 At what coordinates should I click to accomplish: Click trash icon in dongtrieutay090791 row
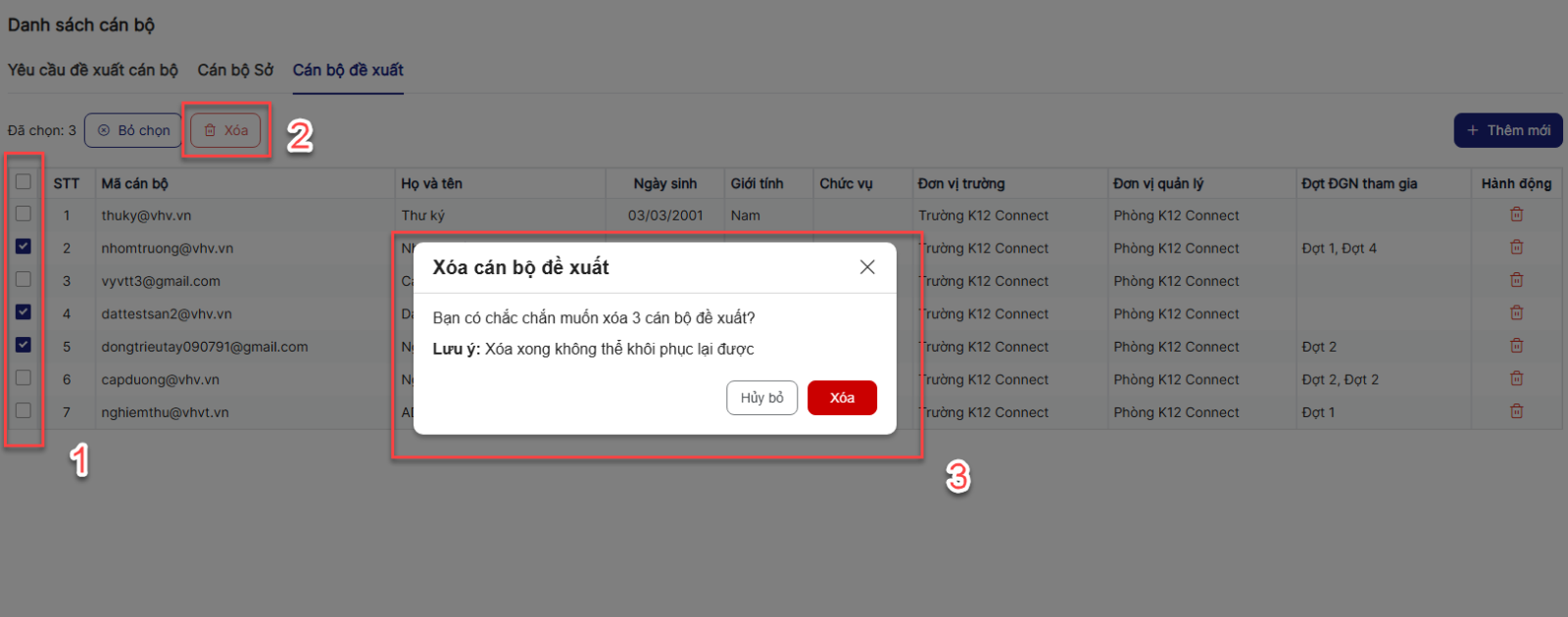(1516, 346)
